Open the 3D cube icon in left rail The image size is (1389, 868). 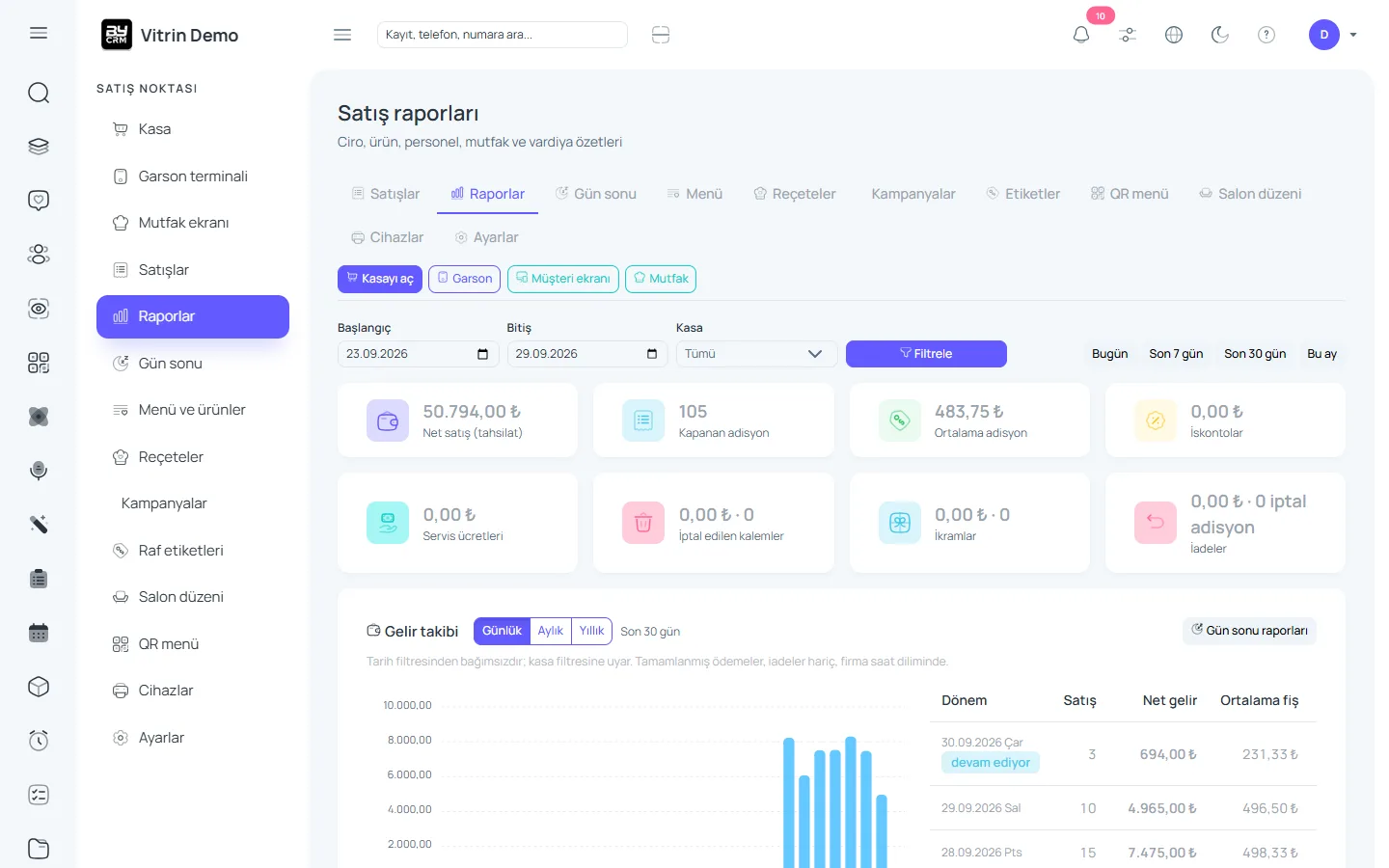click(39, 687)
